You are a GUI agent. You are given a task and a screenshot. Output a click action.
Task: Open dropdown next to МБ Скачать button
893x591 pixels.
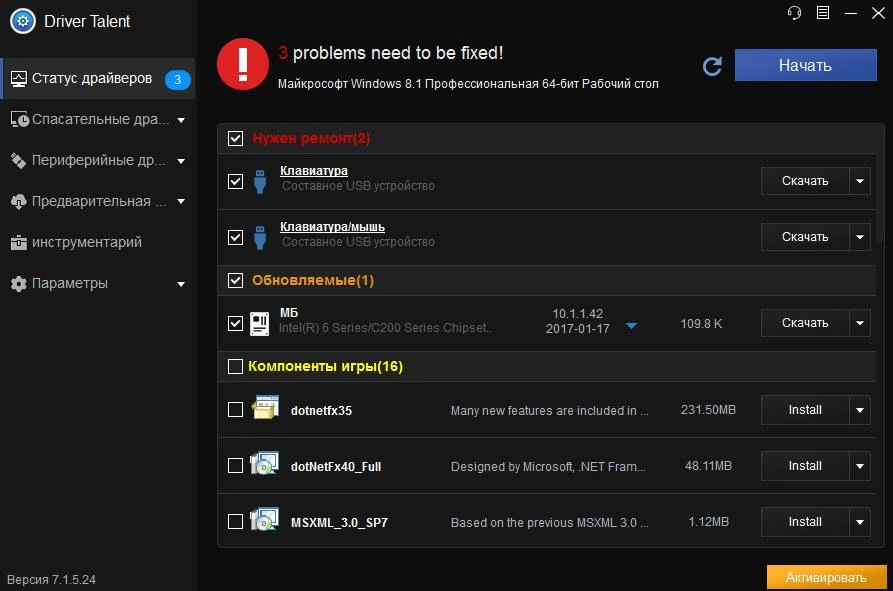(860, 323)
